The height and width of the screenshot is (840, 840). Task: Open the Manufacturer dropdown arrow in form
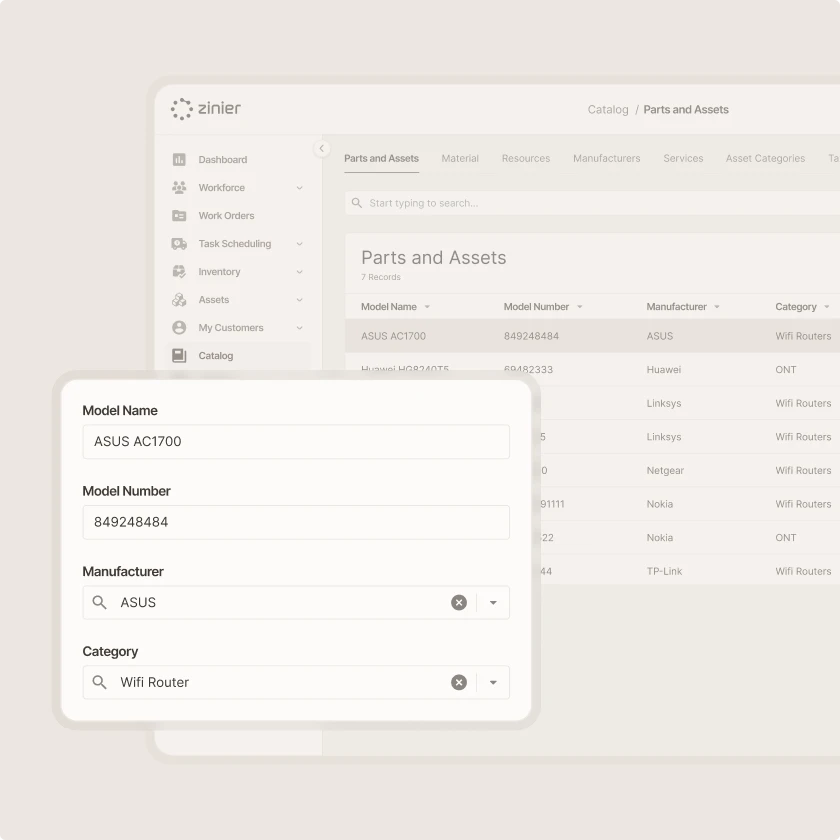point(493,603)
